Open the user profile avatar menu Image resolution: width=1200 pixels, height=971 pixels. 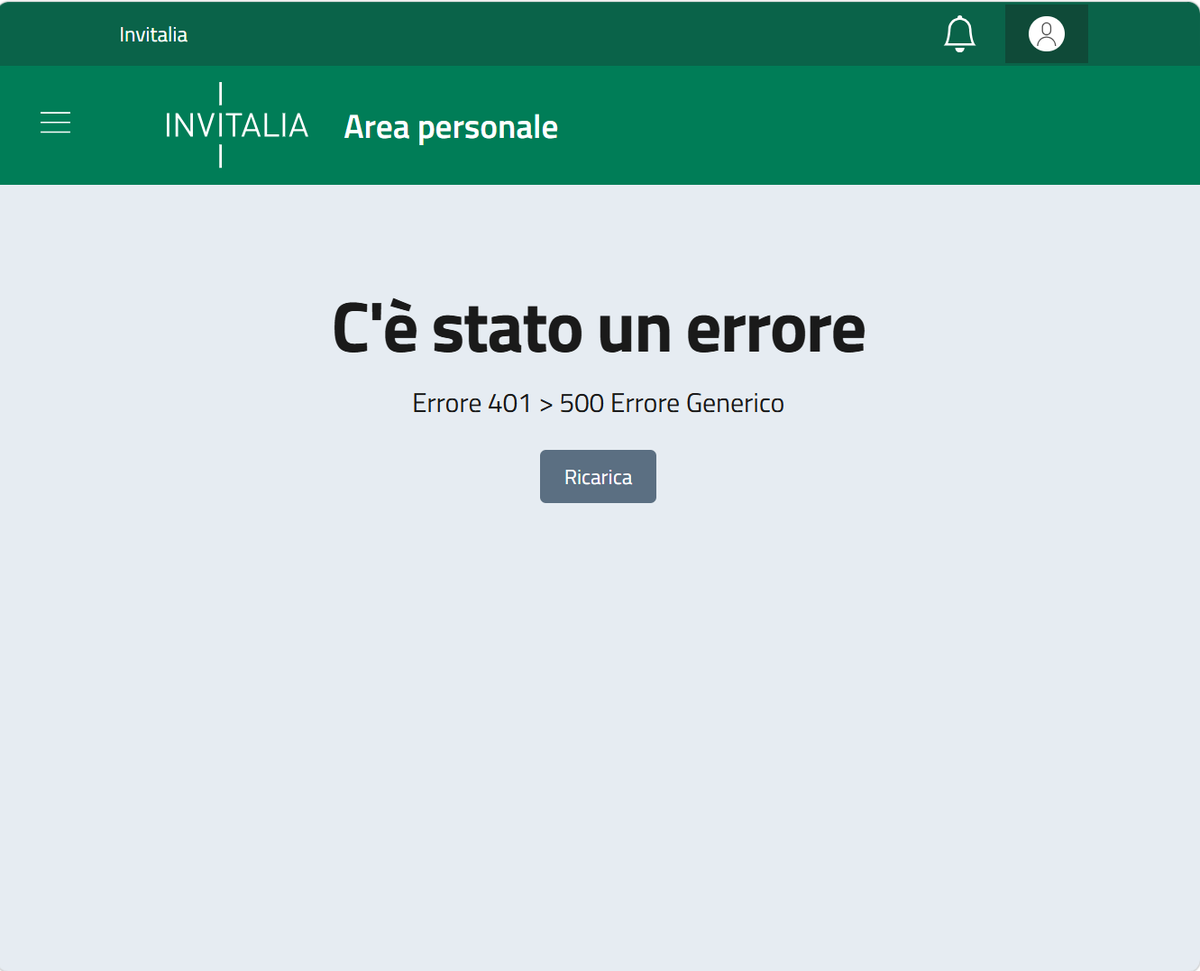[x=1046, y=34]
